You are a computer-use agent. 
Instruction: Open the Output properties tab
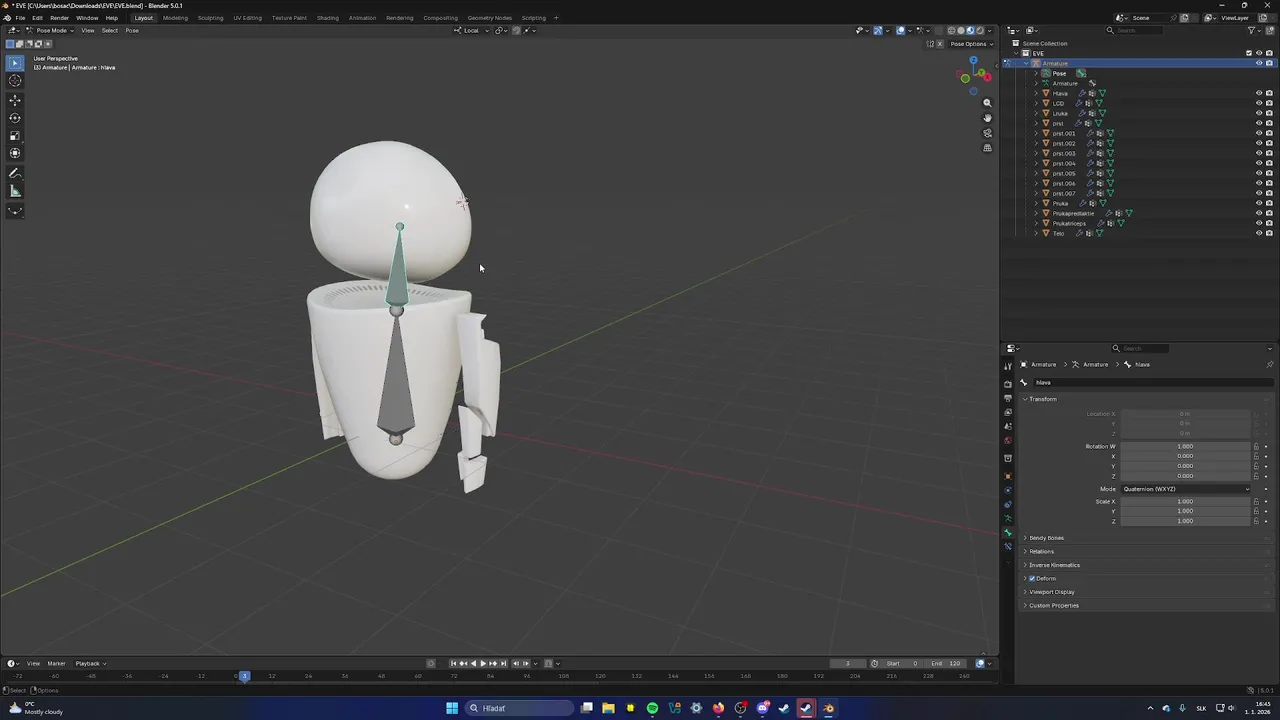coord(1008,398)
